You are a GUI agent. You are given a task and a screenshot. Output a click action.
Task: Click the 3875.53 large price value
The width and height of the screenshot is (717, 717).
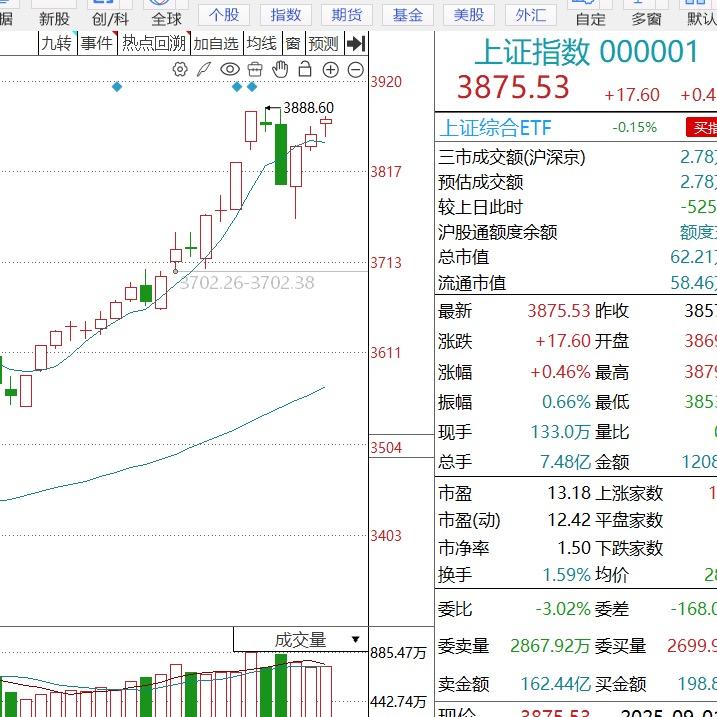coord(513,87)
